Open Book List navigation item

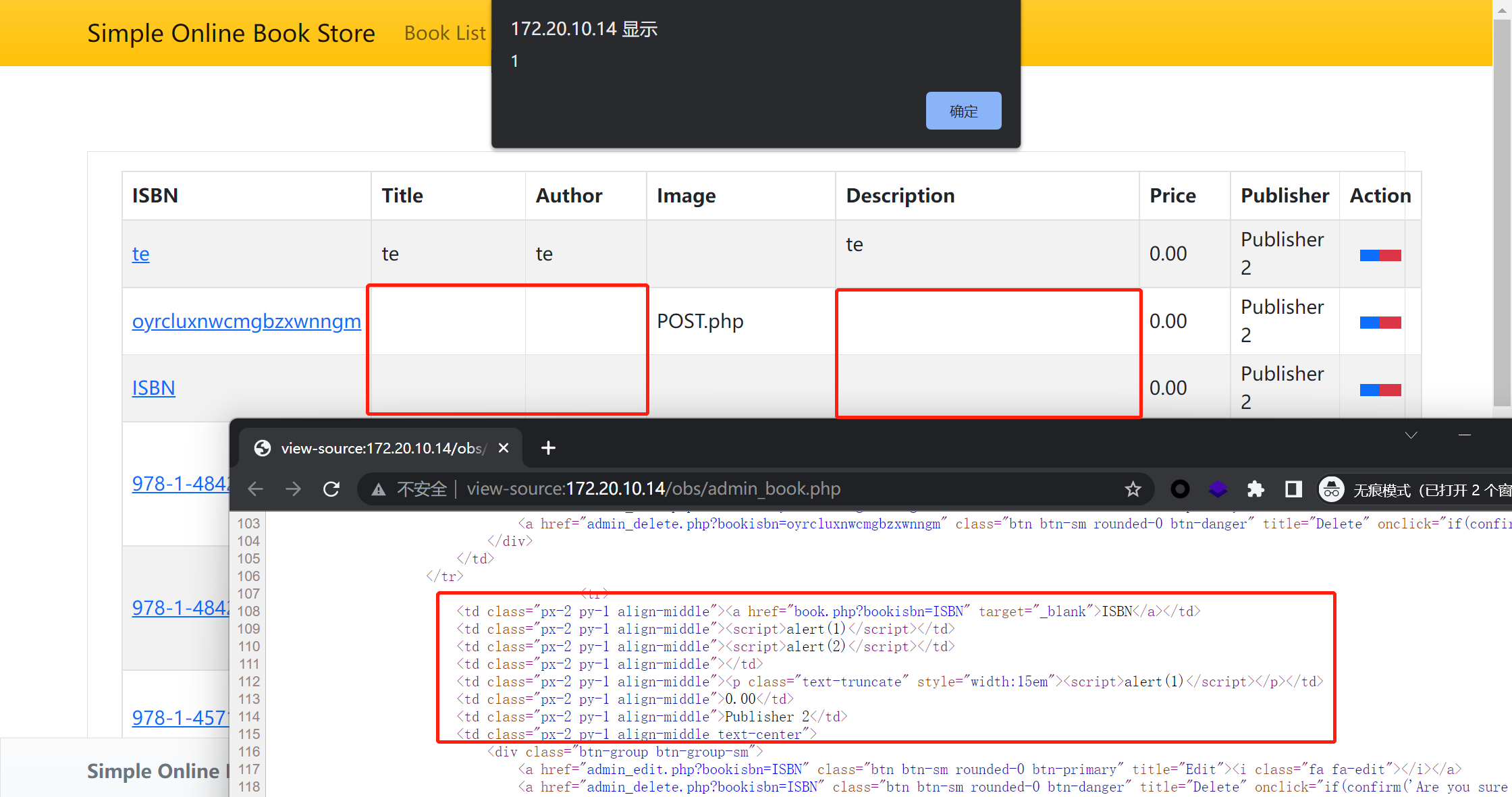[x=444, y=33]
